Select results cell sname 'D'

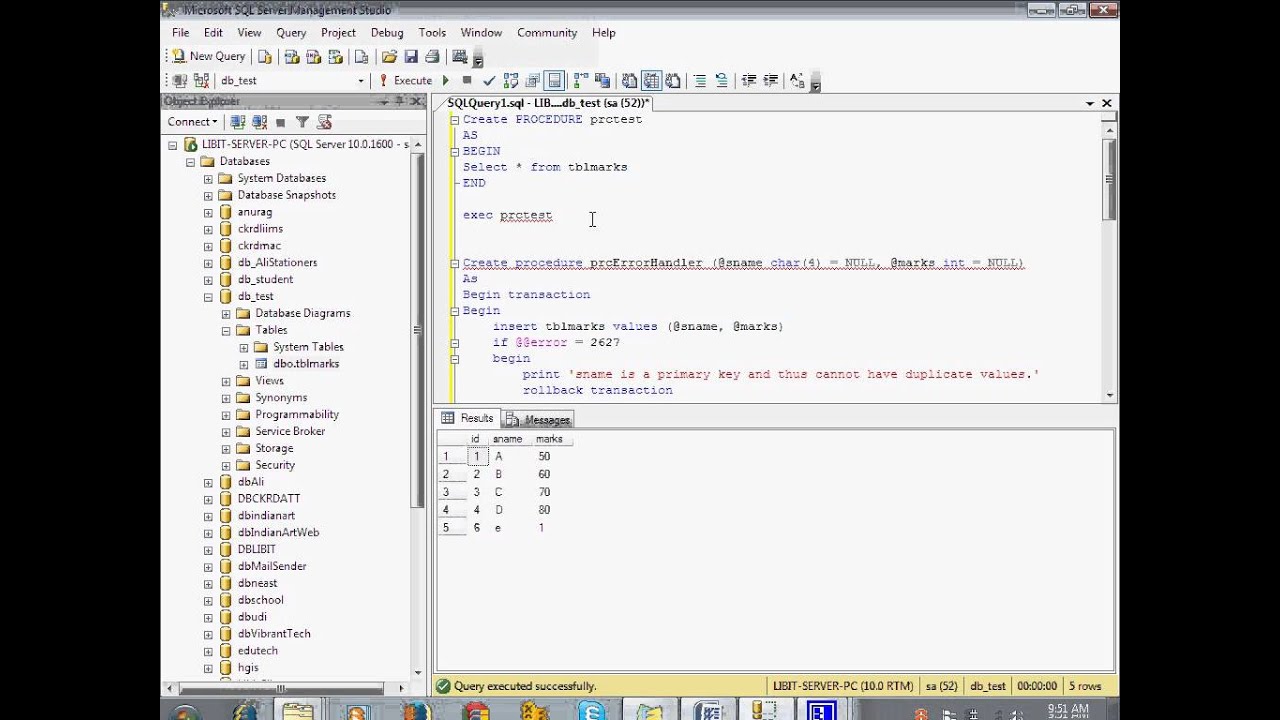(x=498, y=510)
